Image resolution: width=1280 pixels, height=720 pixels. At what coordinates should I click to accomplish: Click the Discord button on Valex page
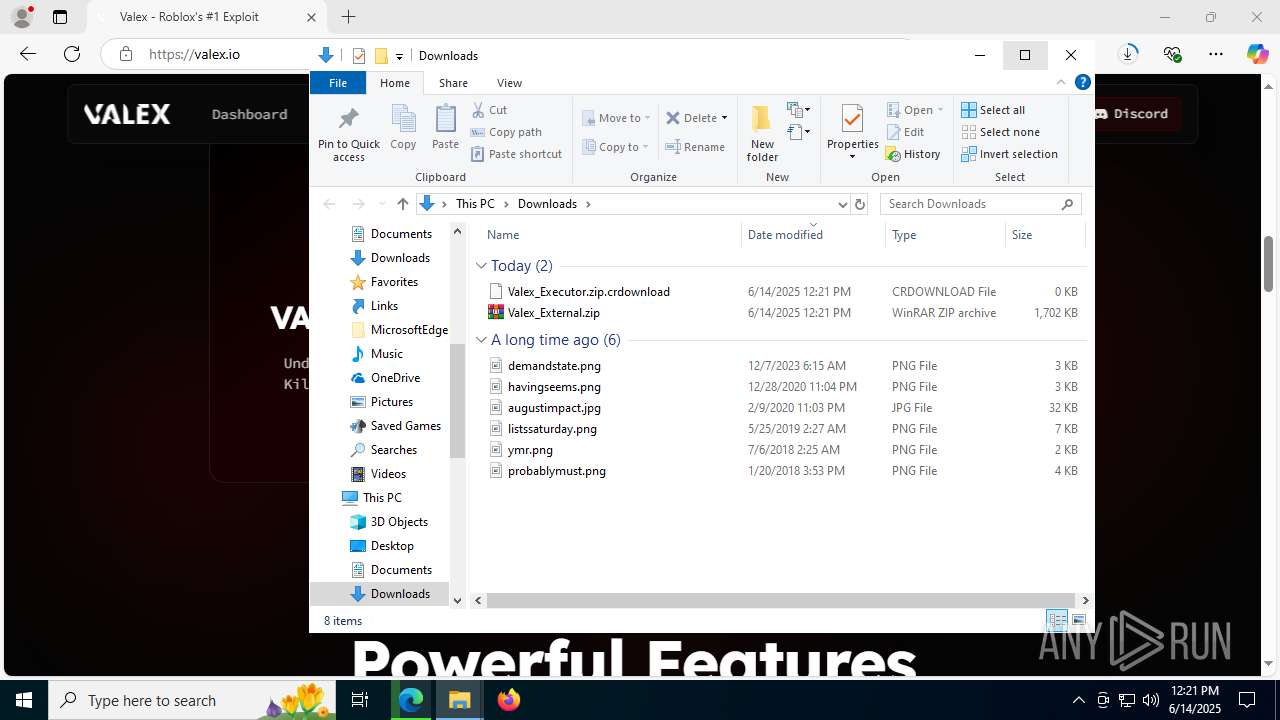click(1130, 114)
